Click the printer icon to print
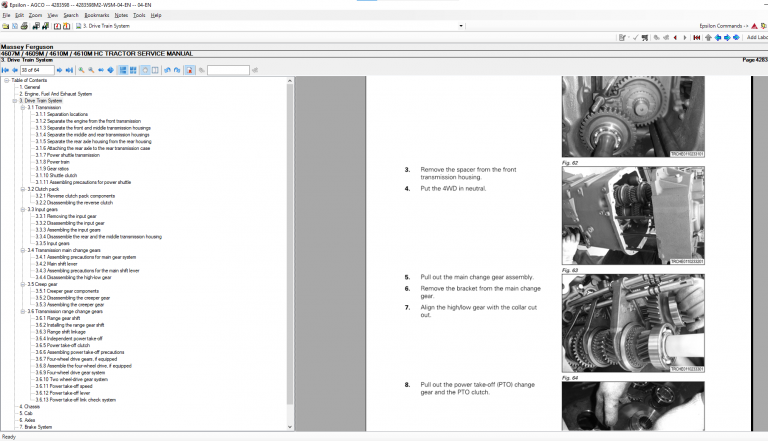Screen dimensions: 768x441 point(24,26)
